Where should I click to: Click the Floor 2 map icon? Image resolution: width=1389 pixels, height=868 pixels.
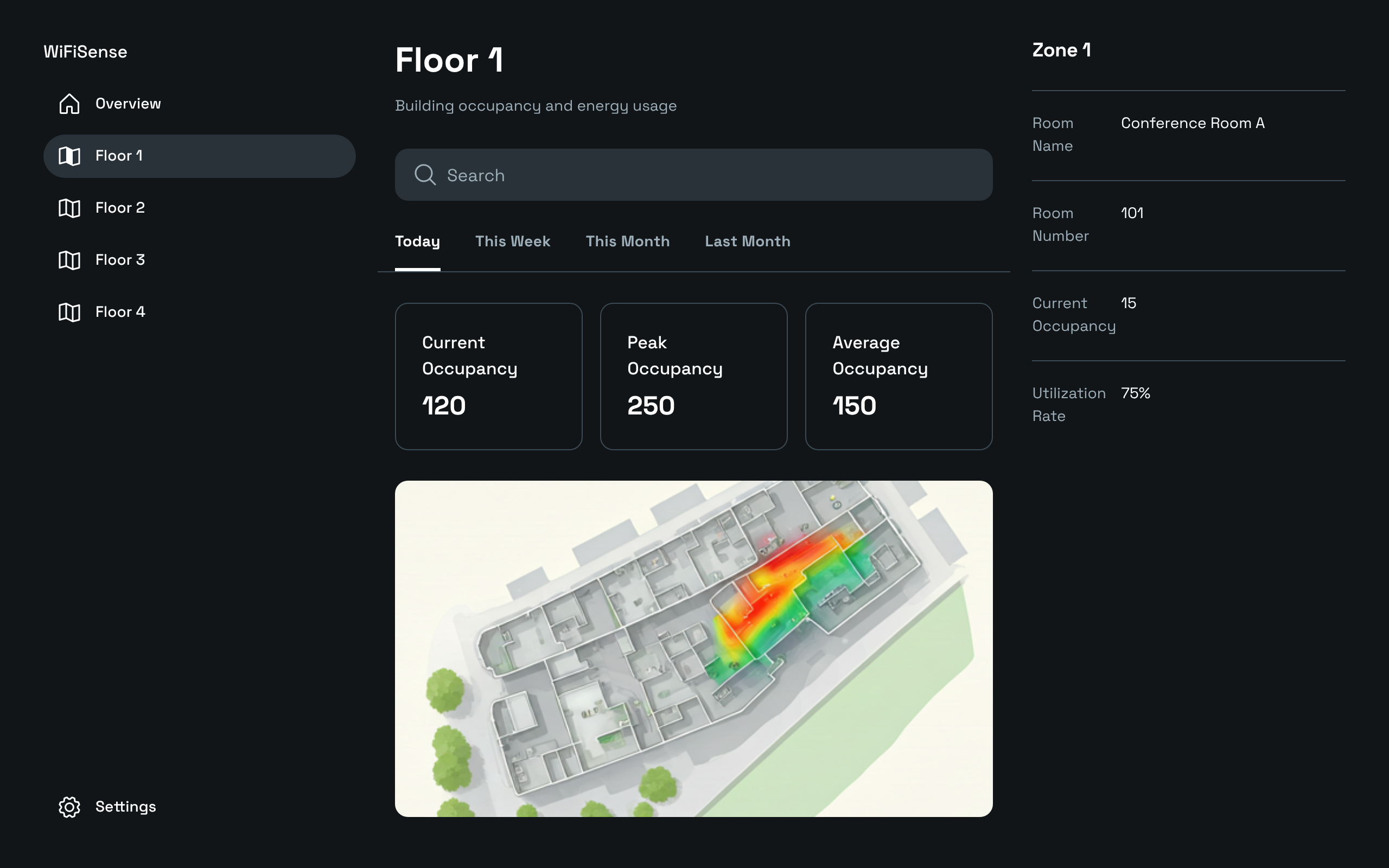(69, 208)
